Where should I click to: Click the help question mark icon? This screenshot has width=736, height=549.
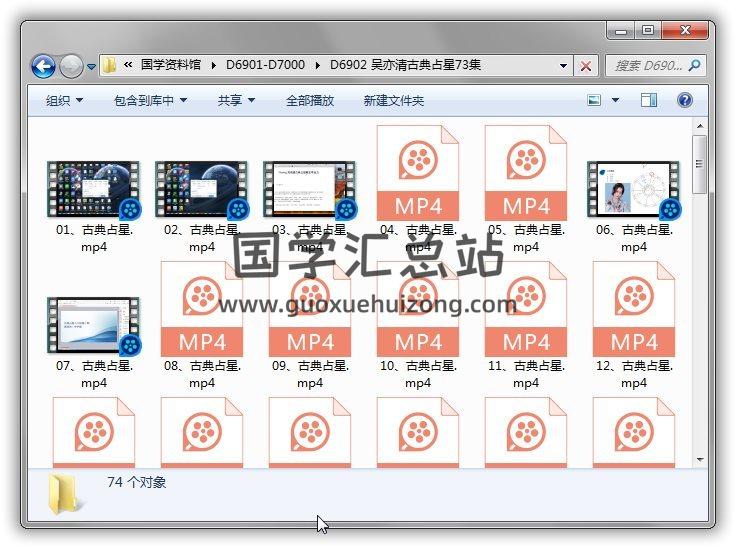pos(685,100)
